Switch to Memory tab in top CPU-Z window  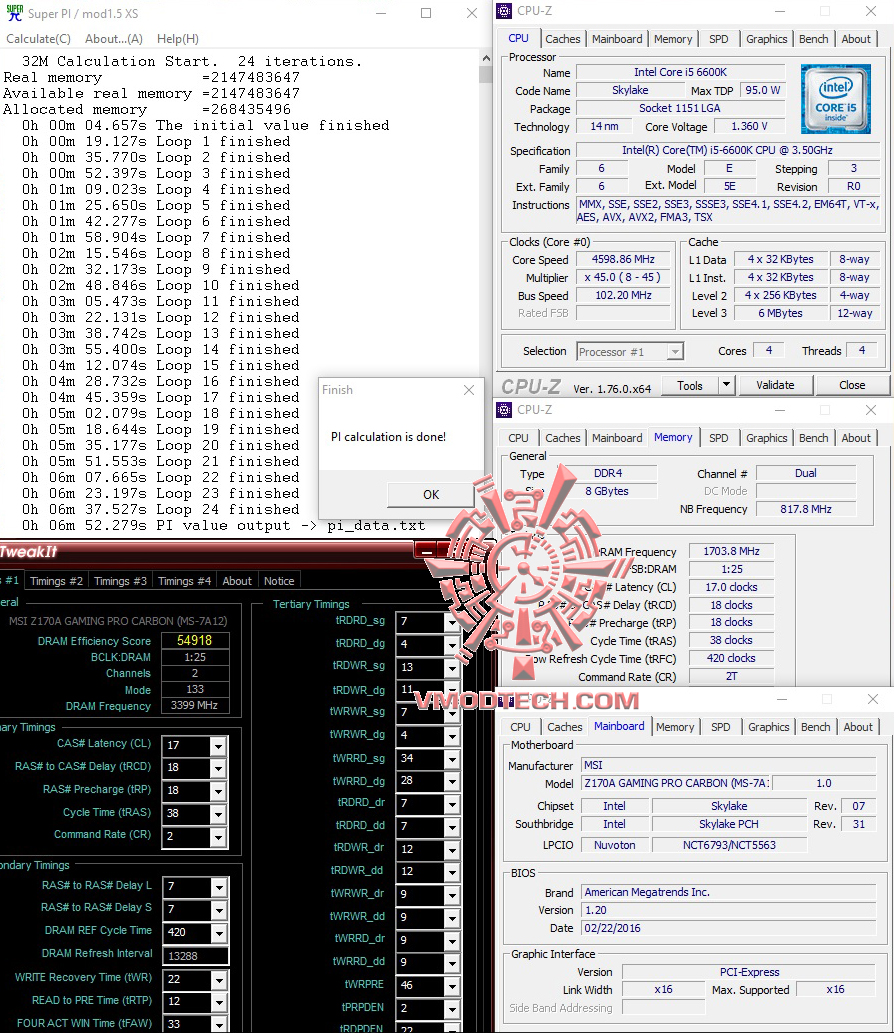tap(673, 39)
